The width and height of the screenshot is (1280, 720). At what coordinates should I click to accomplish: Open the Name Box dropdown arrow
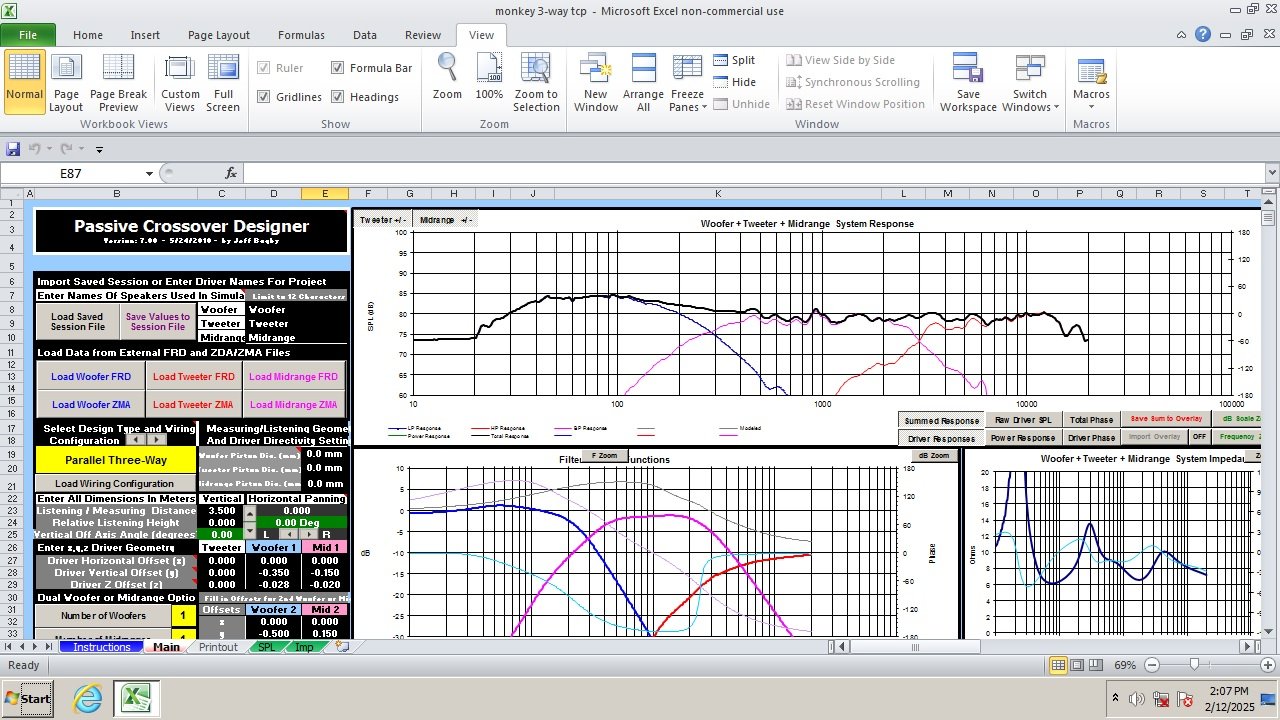tap(150, 173)
